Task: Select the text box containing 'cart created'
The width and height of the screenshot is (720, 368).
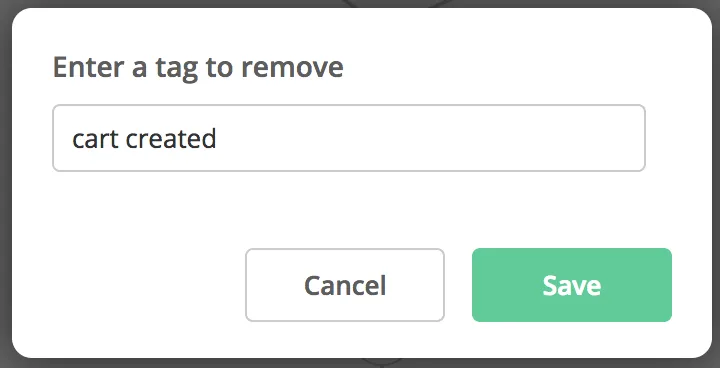Action: 349,138
